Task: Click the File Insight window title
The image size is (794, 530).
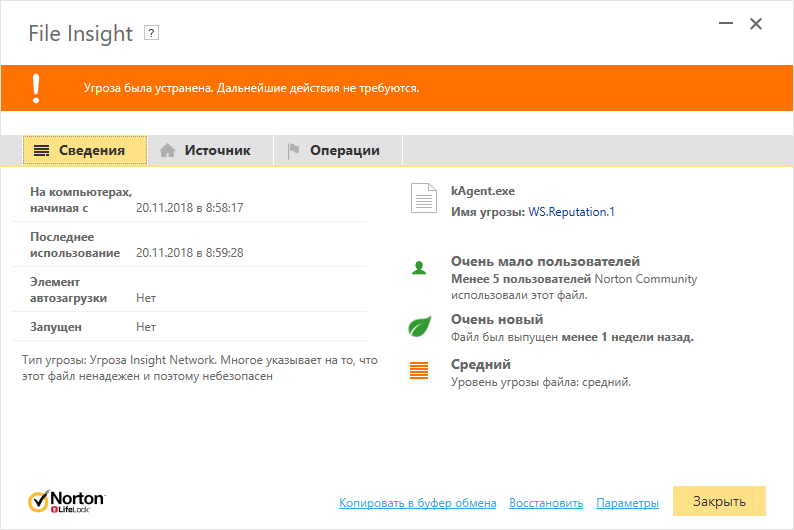Action: (81, 33)
